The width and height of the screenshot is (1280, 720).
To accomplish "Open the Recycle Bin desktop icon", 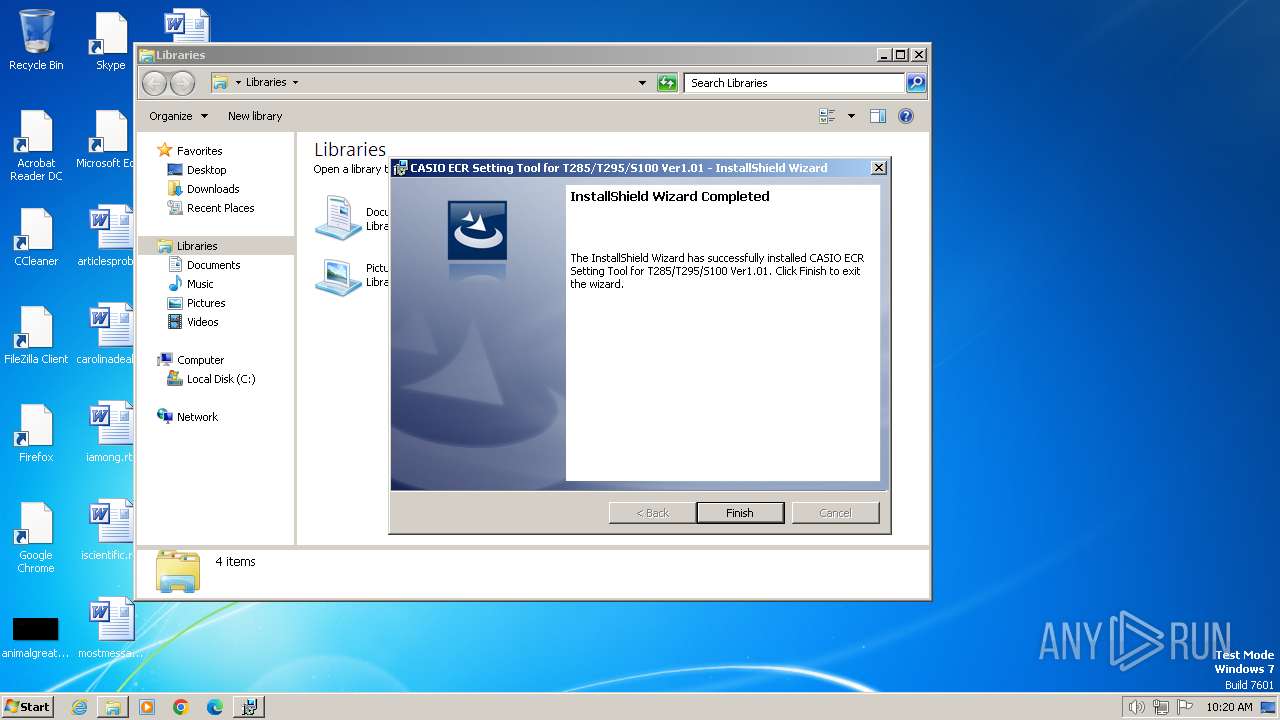I will click(x=36, y=40).
